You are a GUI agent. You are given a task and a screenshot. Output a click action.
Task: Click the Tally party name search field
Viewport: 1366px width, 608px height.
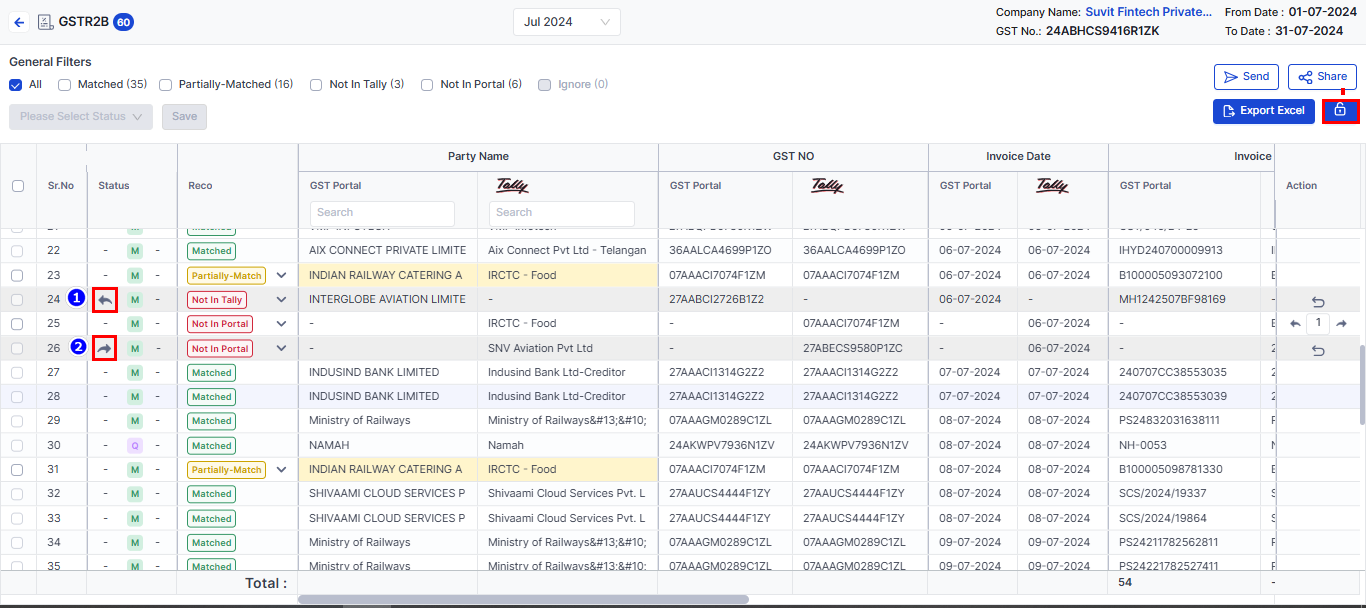pyautogui.click(x=561, y=213)
